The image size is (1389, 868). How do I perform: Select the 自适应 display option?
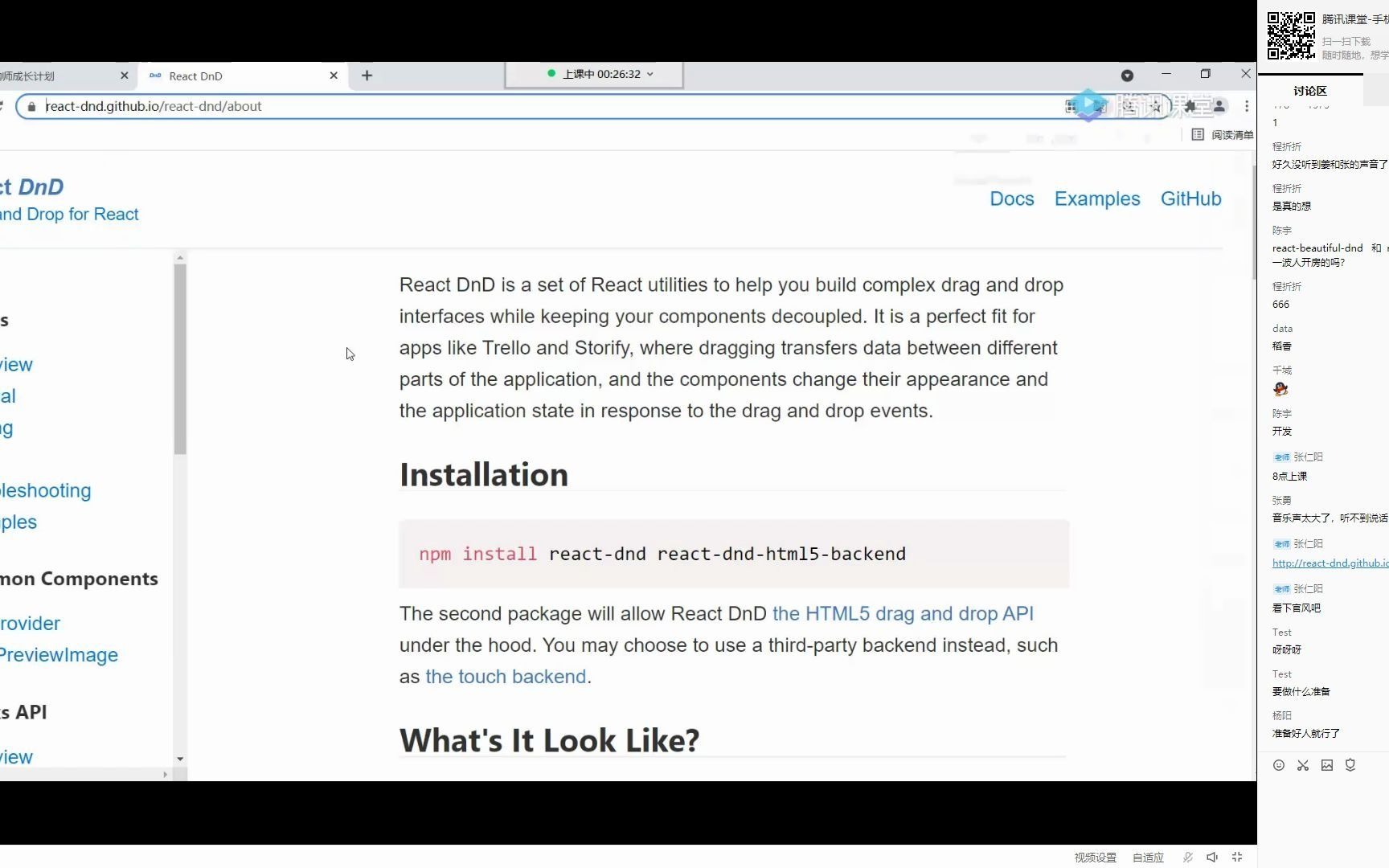pos(1148,858)
